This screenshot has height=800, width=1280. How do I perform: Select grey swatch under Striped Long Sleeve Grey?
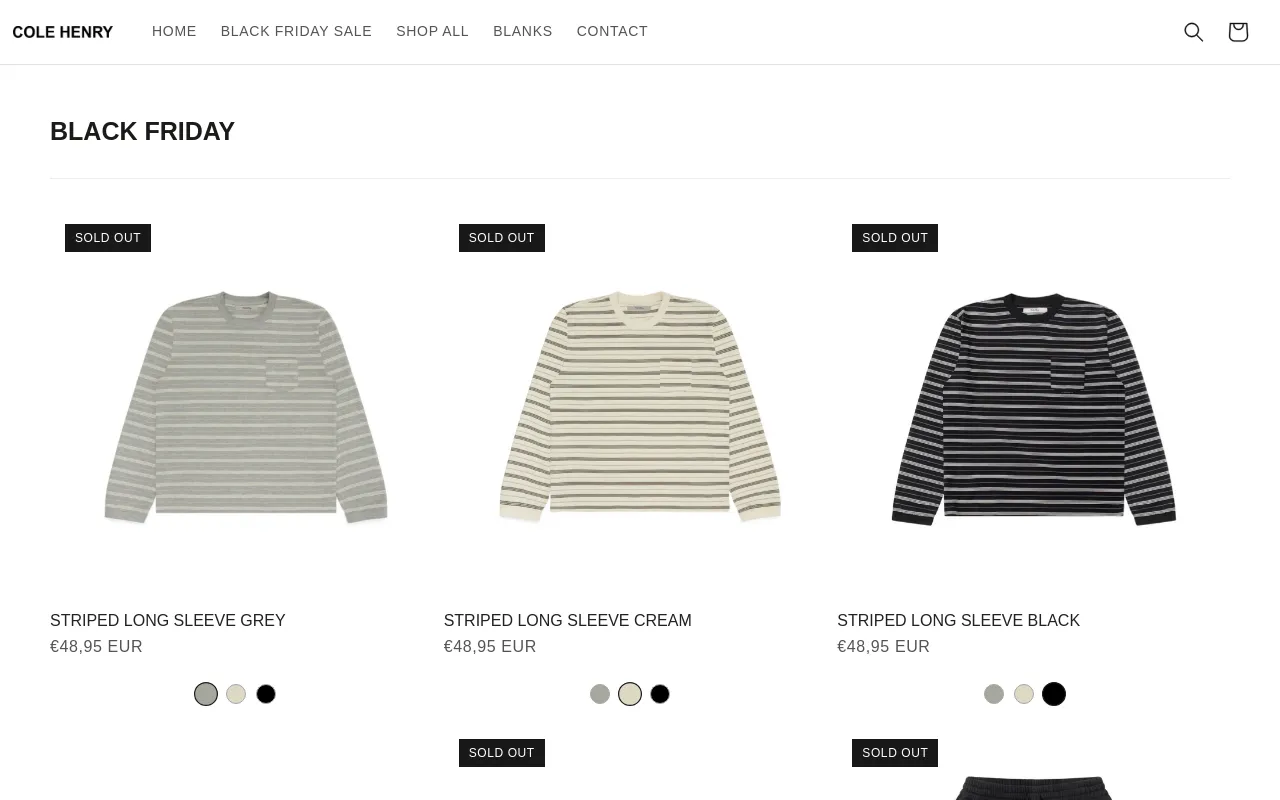pyautogui.click(x=206, y=694)
